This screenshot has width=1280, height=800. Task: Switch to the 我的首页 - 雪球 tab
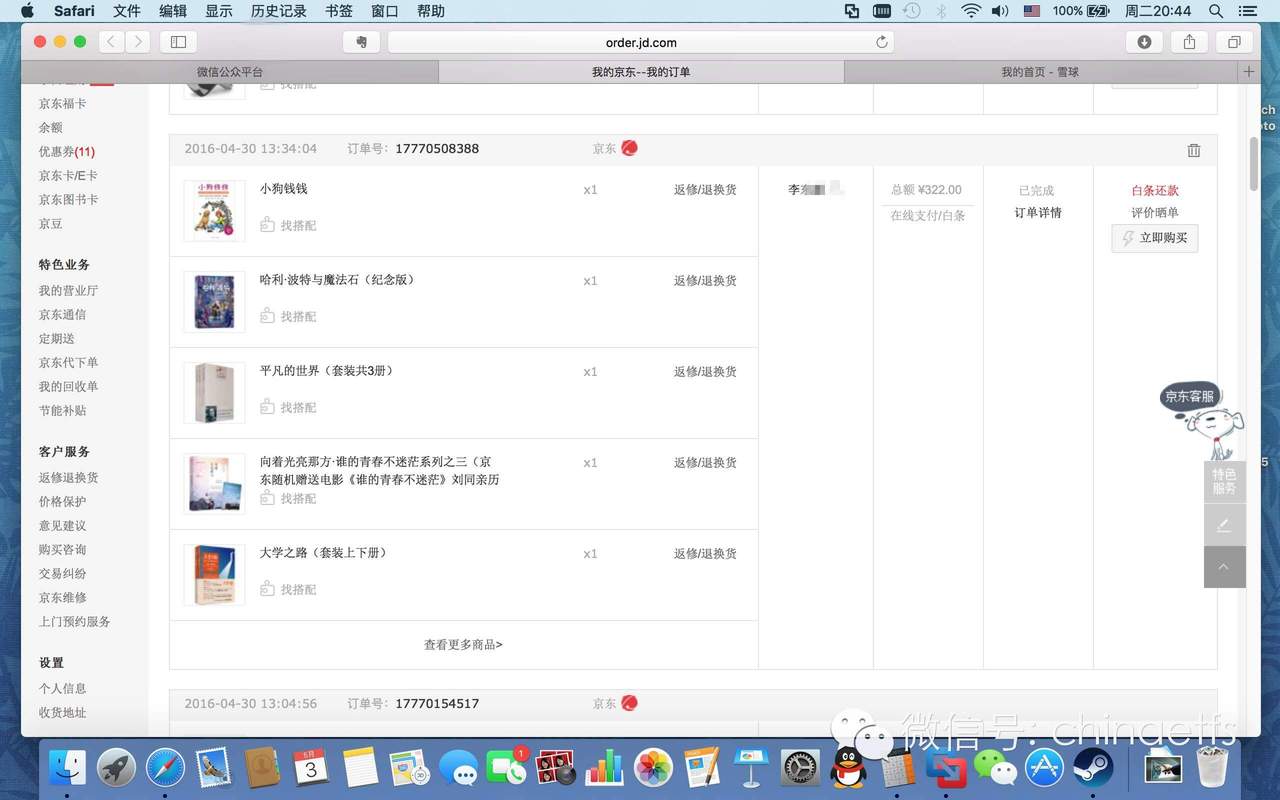[x=1040, y=72]
